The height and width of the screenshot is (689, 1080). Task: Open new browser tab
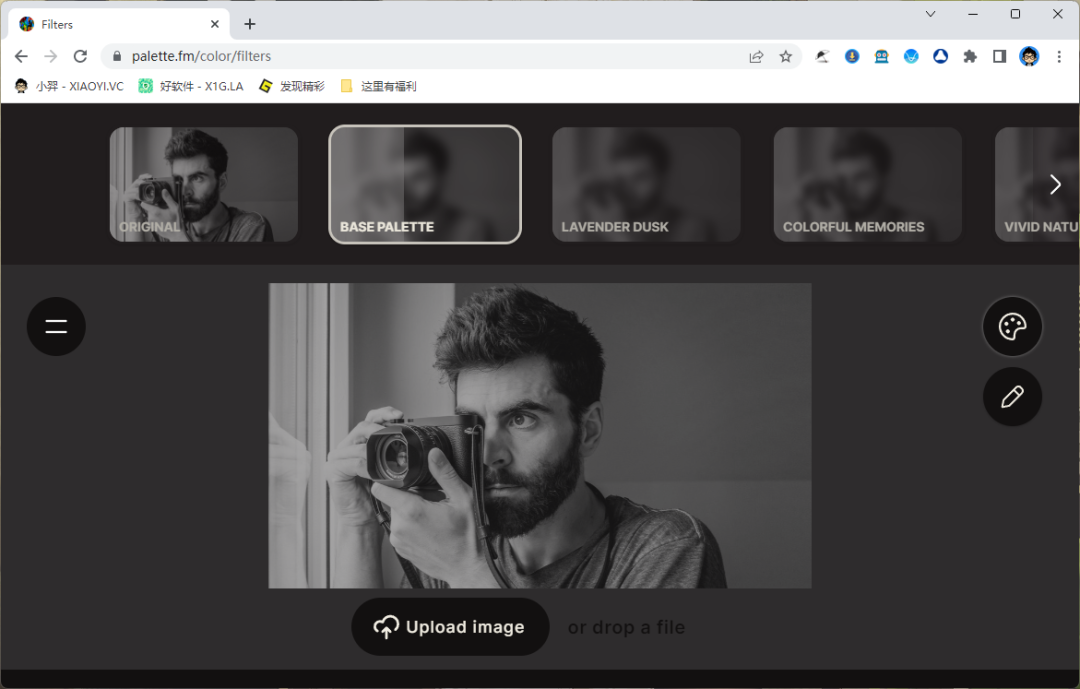250,24
